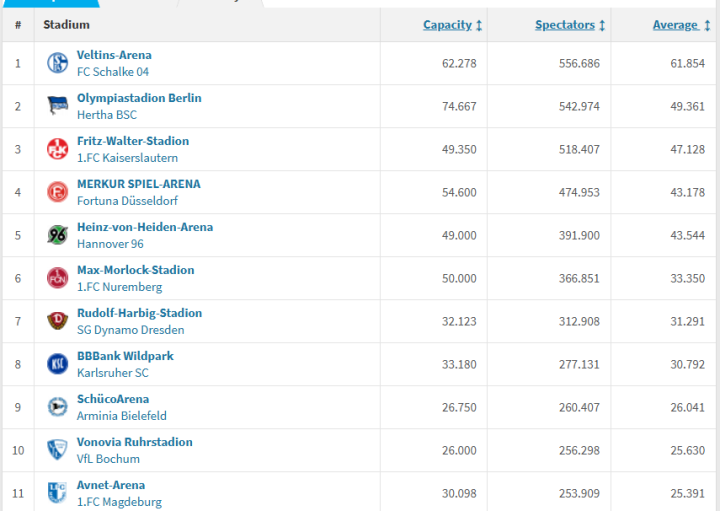This screenshot has height=511, width=720.
Task: Click the Fortuna Düsseldorf club crest
Action: click(x=57, y=192)
